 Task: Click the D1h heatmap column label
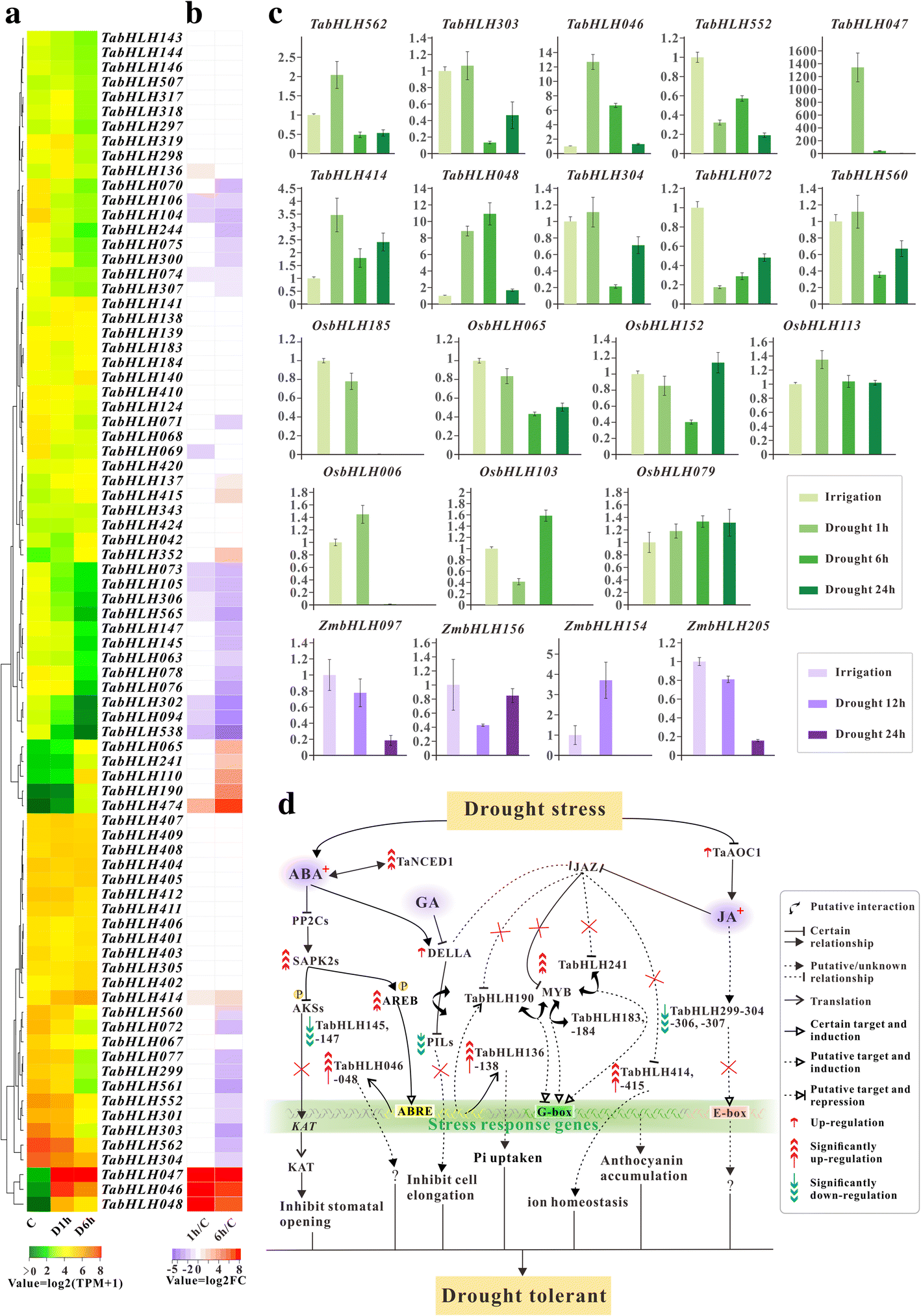pos(61,1226)
